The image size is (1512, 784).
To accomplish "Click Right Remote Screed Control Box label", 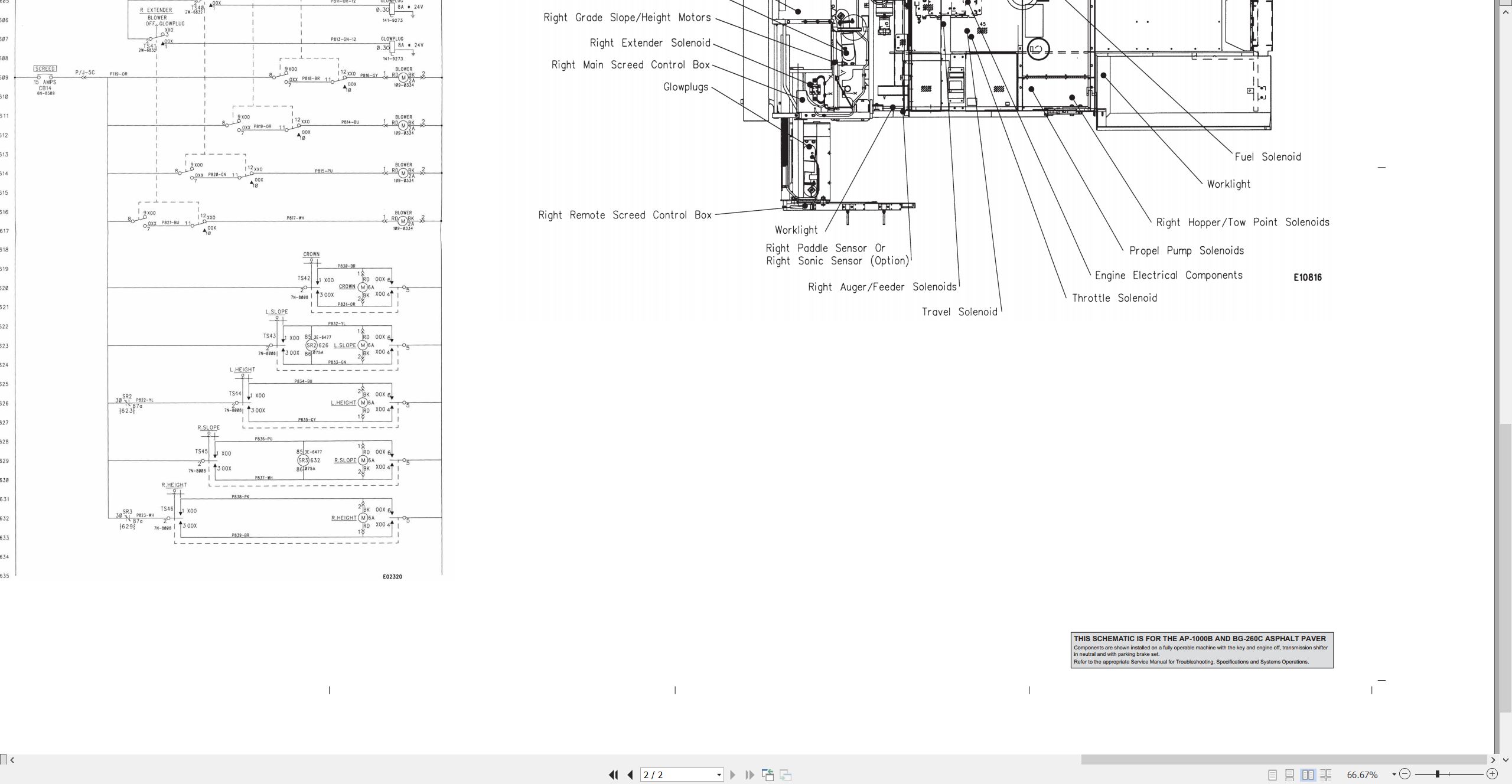I will [625, 215].
